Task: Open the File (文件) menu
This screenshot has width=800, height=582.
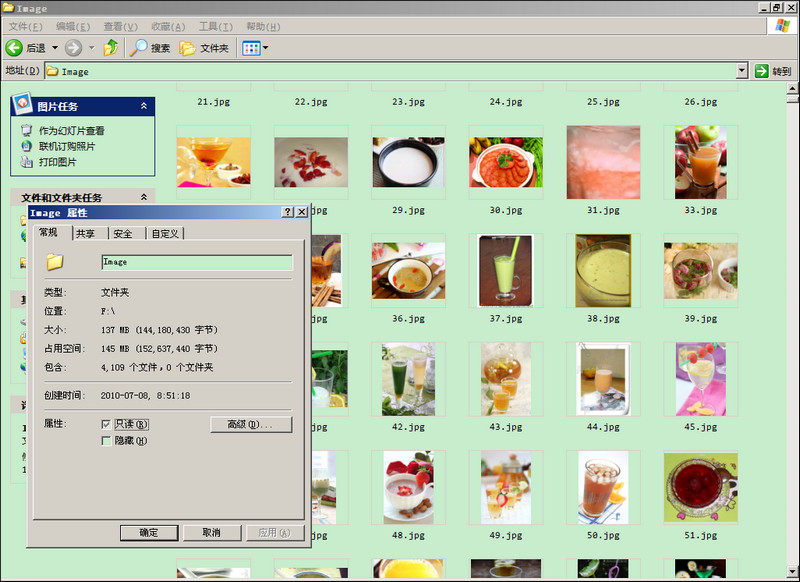Action: tap(26, 26)
